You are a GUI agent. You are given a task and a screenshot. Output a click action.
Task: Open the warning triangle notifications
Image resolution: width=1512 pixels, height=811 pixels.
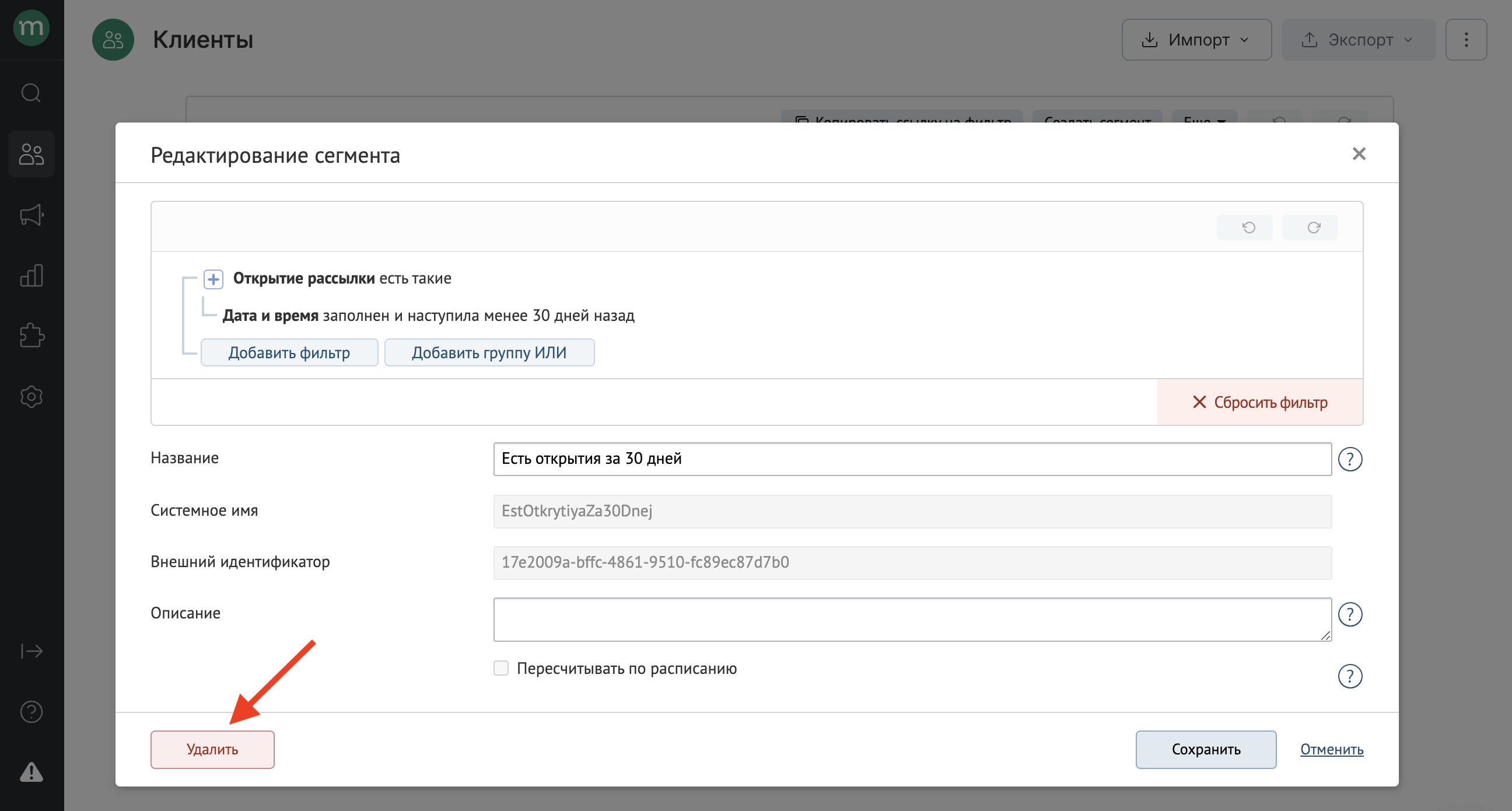[x=31, y=772]
